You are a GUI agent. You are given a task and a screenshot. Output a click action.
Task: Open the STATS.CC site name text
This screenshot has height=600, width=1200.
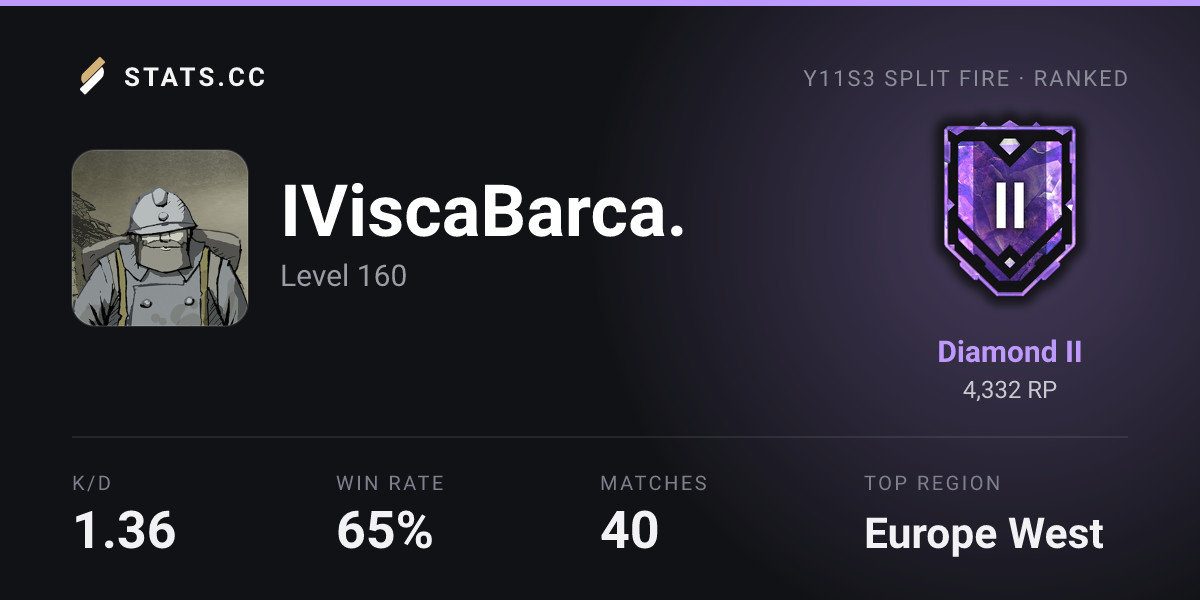pos(195,78)
